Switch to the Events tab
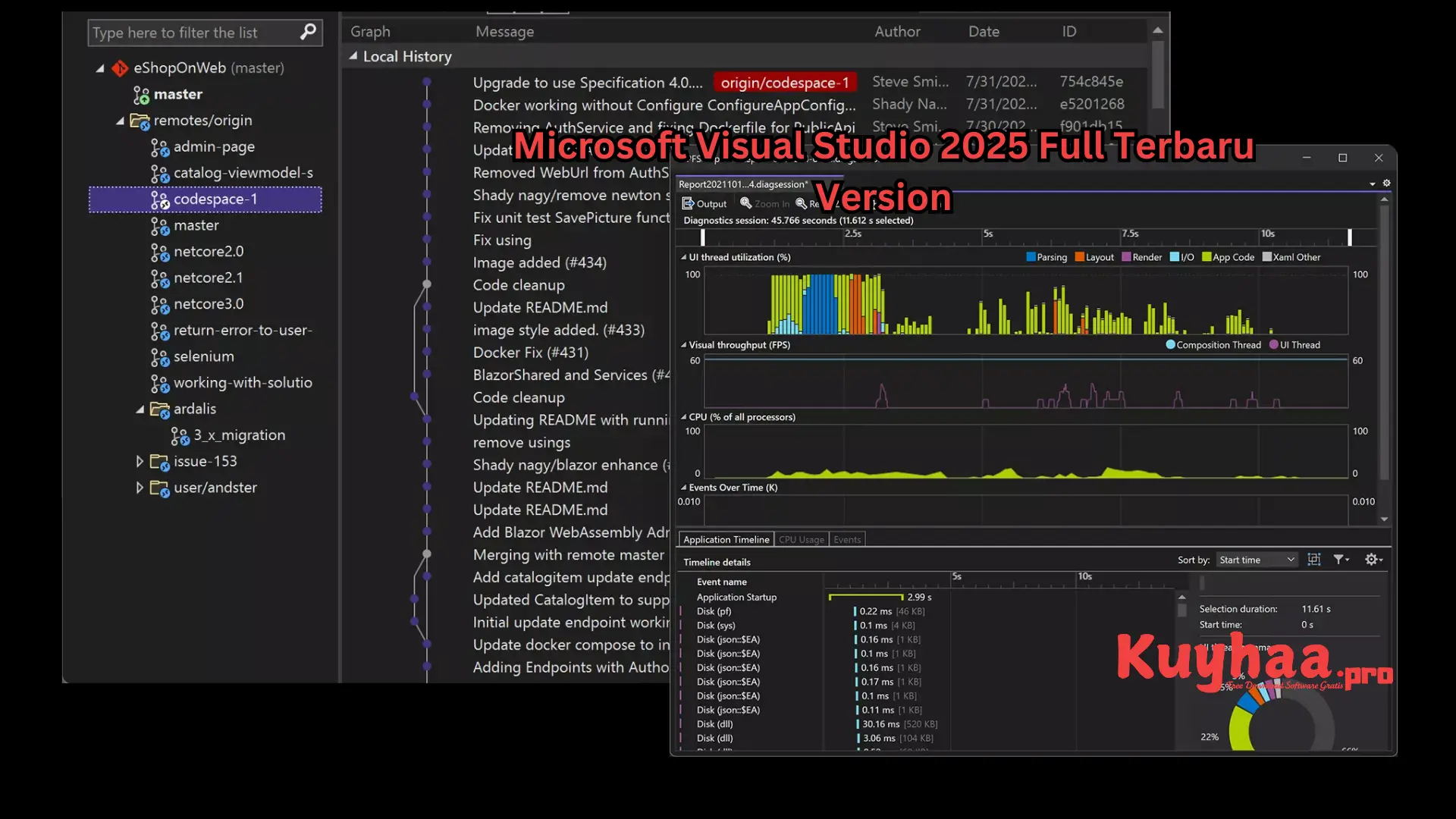The width and height of the screenshot is (1456, 819). [x=847, y=539]
